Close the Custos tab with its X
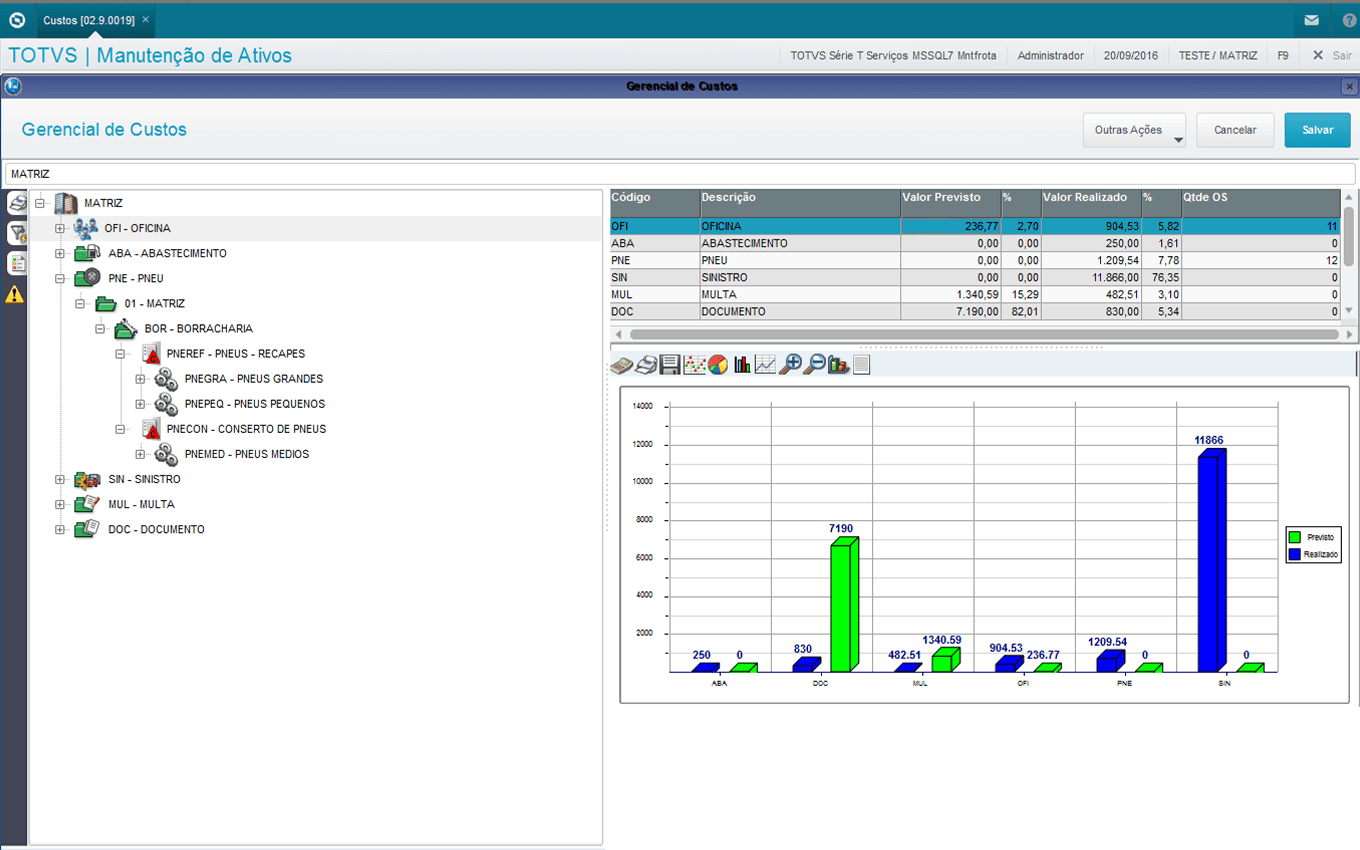Viewport: 1360px width, 850px height. point(146,20)
